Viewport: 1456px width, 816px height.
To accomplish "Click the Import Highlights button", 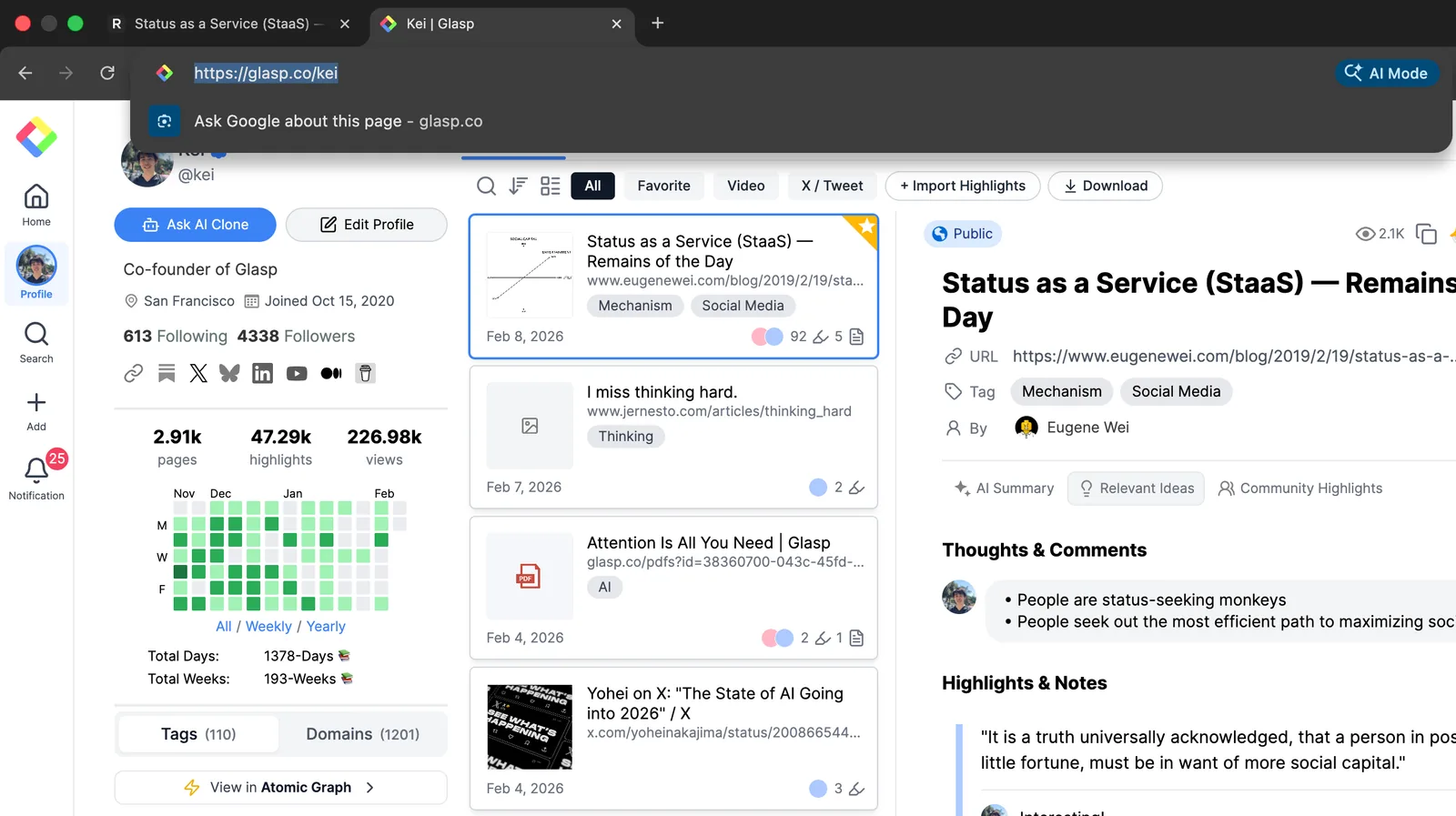I will pos(963,186).
